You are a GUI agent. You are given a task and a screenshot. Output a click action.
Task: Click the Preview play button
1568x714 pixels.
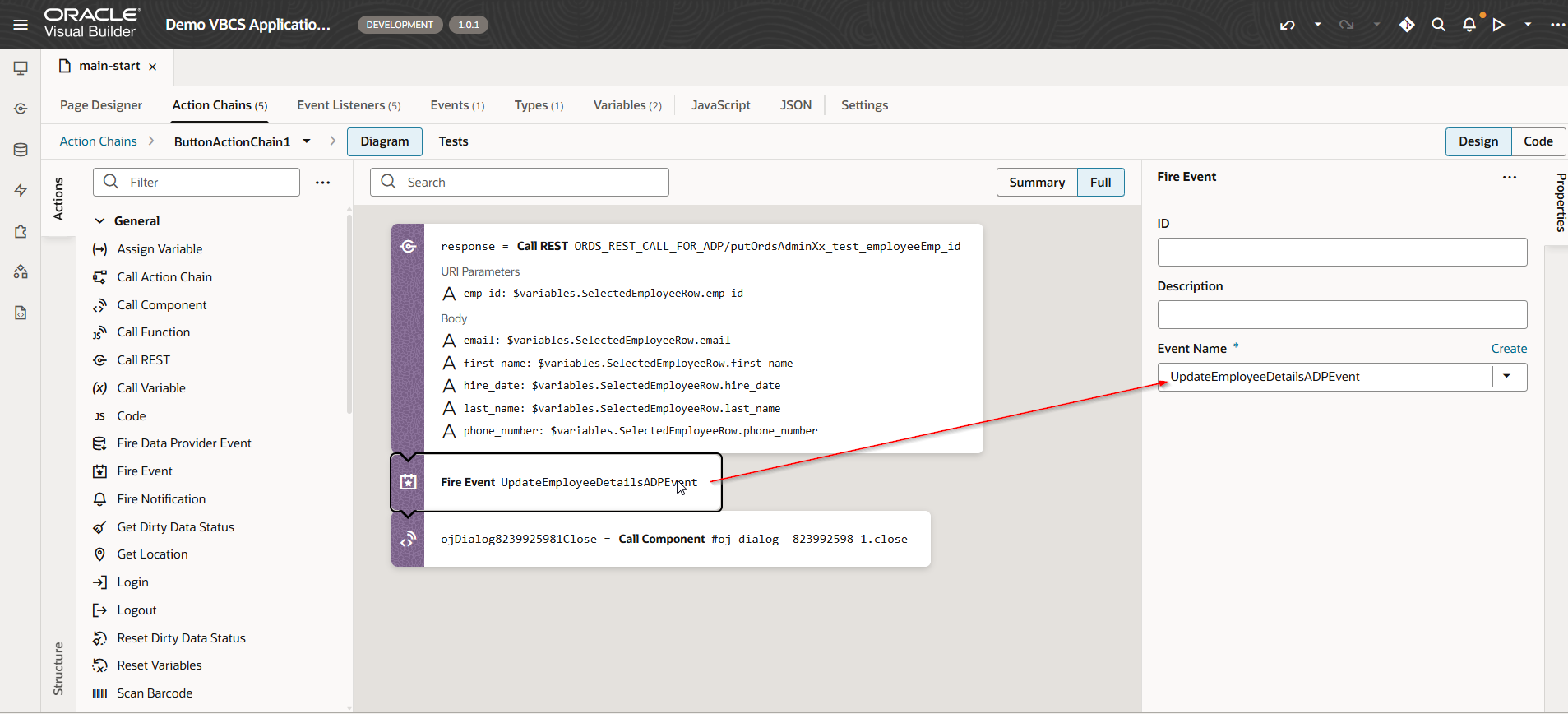[x=1499, y=25]
